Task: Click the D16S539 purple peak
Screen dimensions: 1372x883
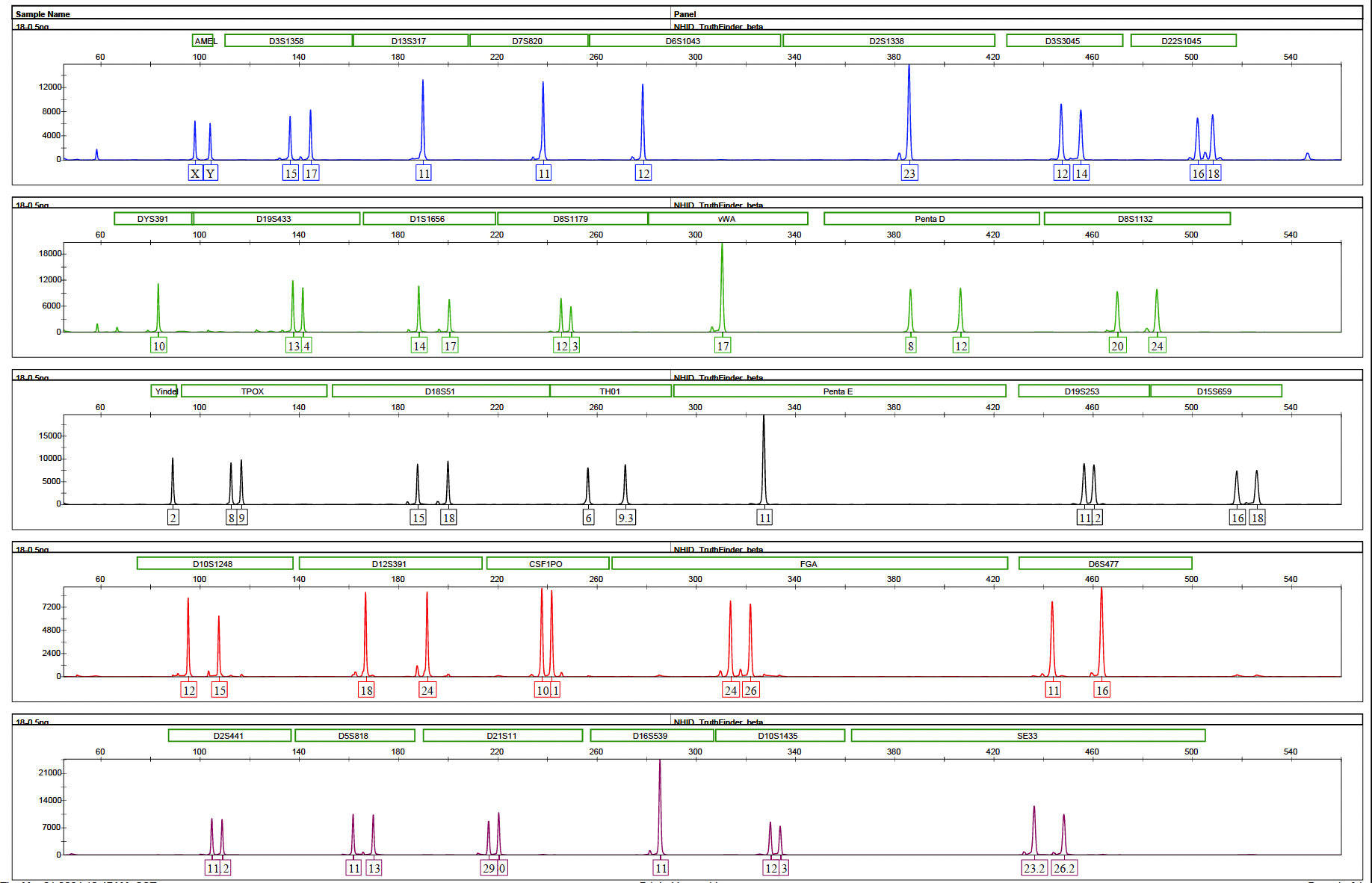Action: click(660, 807)
